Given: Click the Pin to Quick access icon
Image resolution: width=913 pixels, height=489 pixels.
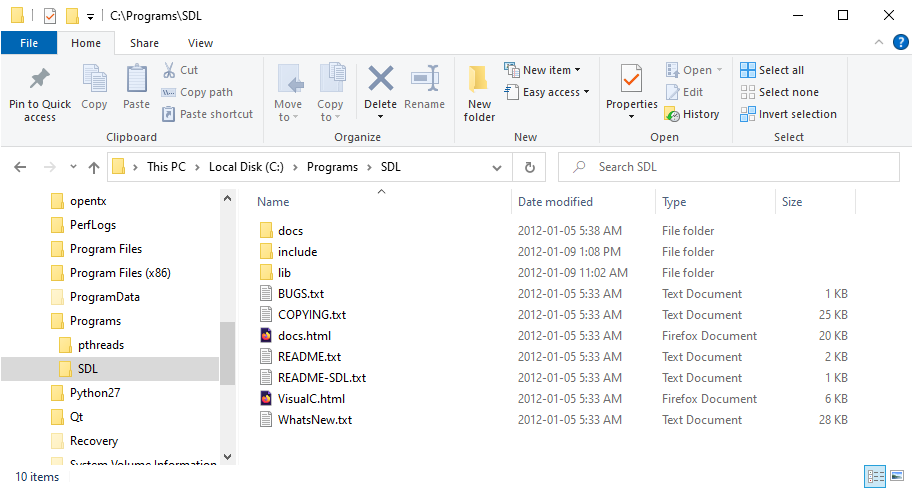Looking at the screenshot, I should tap(40, 79).
